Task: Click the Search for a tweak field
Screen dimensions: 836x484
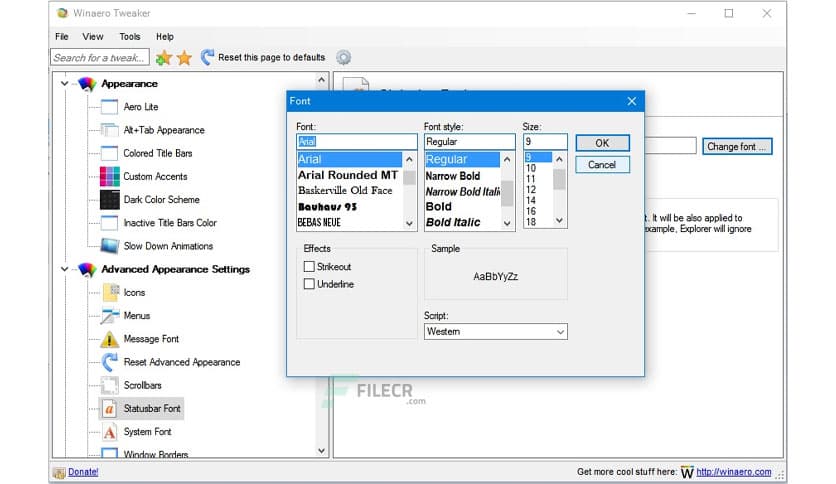Action: [x=100, y=58]
